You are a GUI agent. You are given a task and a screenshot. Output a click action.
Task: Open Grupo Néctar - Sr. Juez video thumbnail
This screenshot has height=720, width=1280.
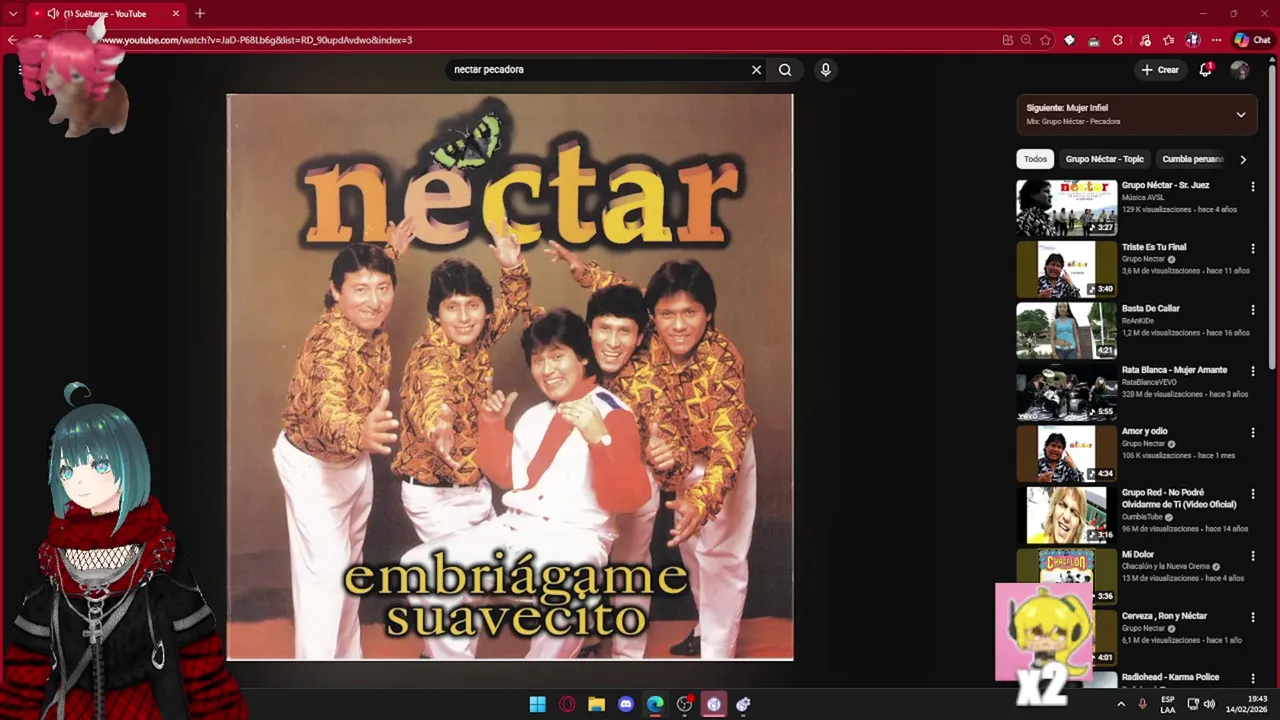click(x=1066, y=207)
